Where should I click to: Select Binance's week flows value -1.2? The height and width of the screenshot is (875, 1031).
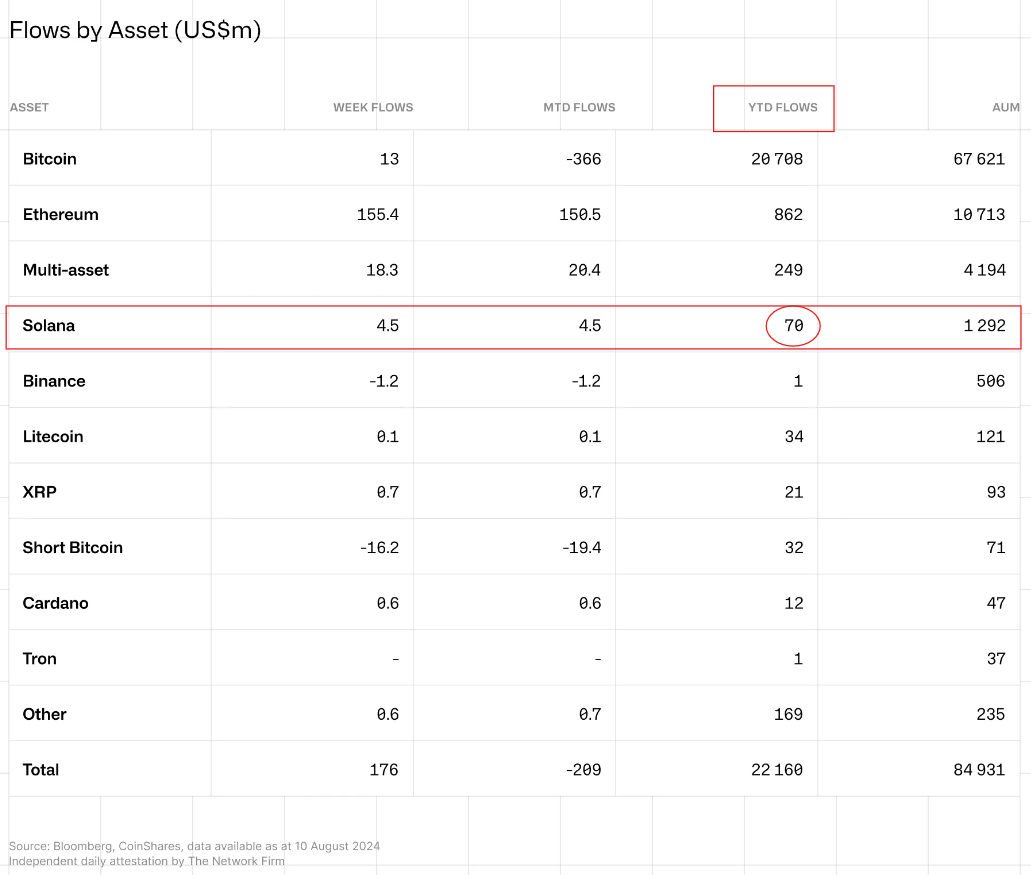click(384, 381)
